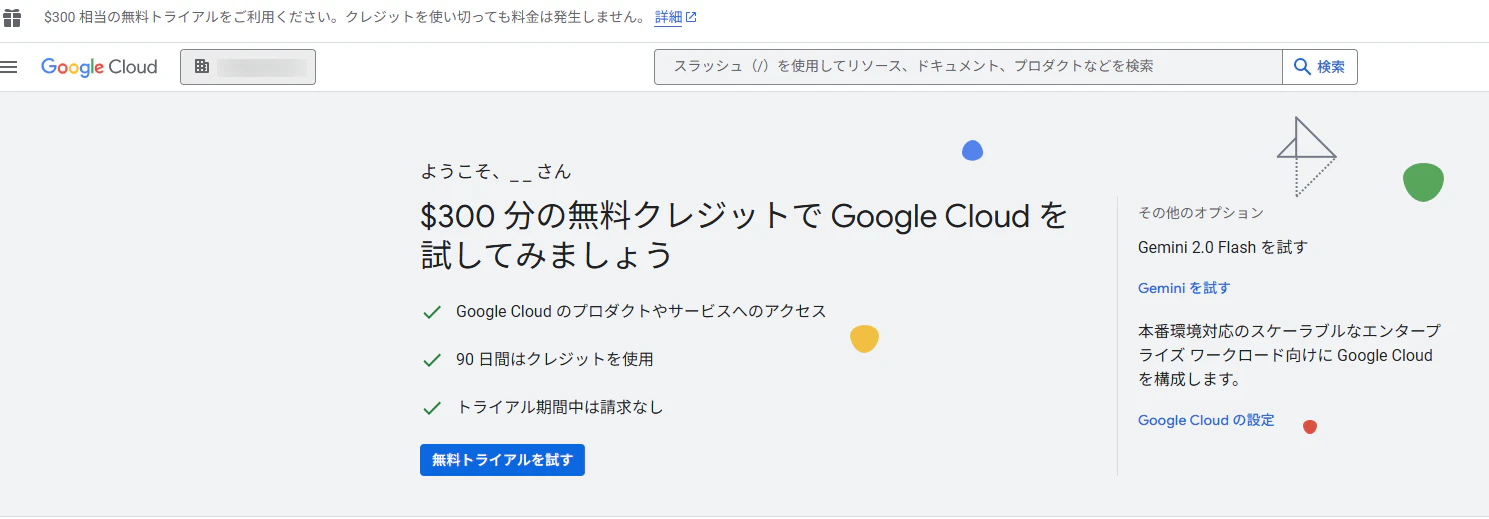Click the 無料トライアルを試す button
1489x519 pixels.
[x=502, y=460]
